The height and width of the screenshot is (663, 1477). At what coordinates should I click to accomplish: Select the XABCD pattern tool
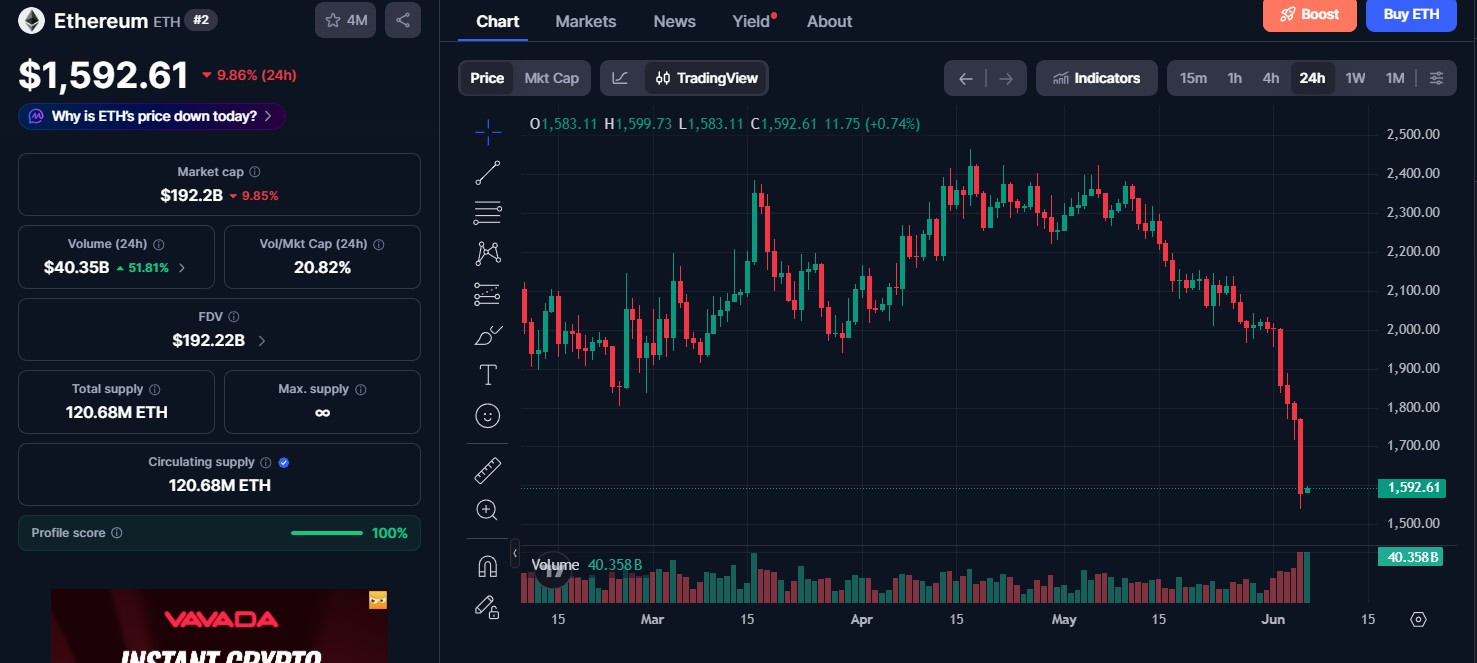tap(488, 253)
